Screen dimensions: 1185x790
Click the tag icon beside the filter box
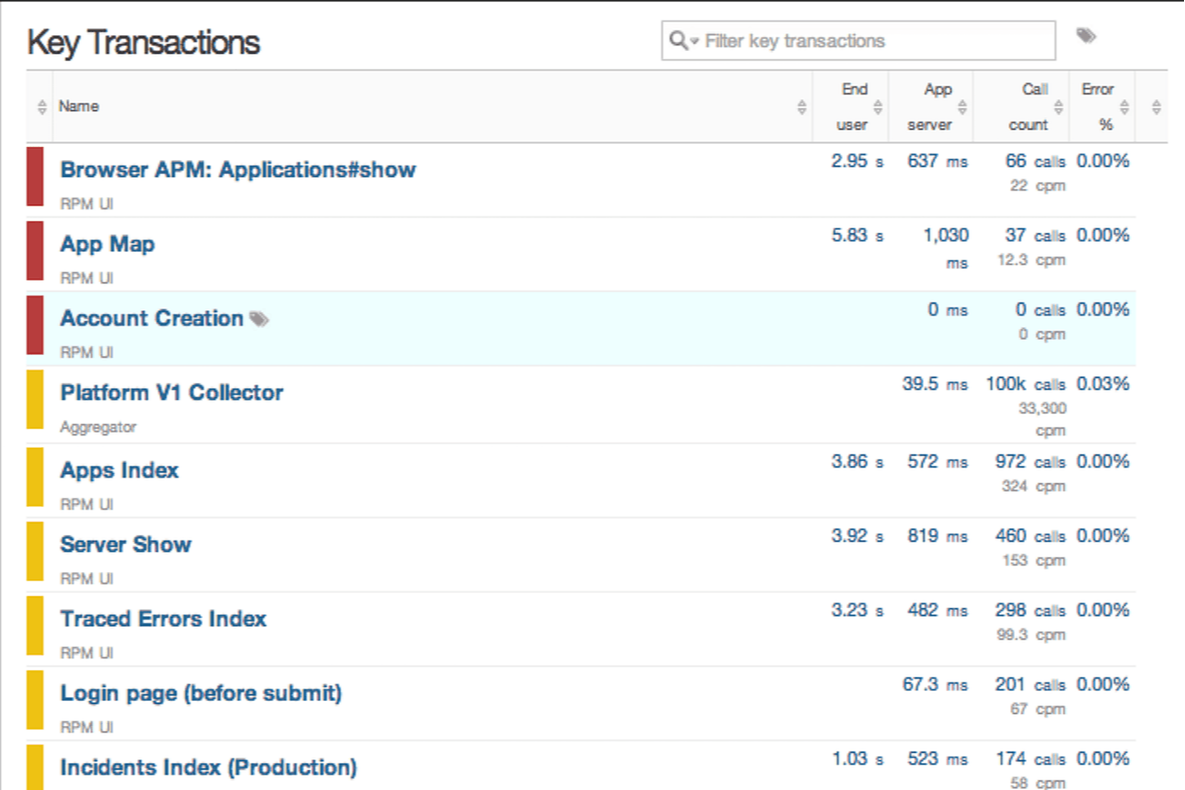tap(1085, 36)
